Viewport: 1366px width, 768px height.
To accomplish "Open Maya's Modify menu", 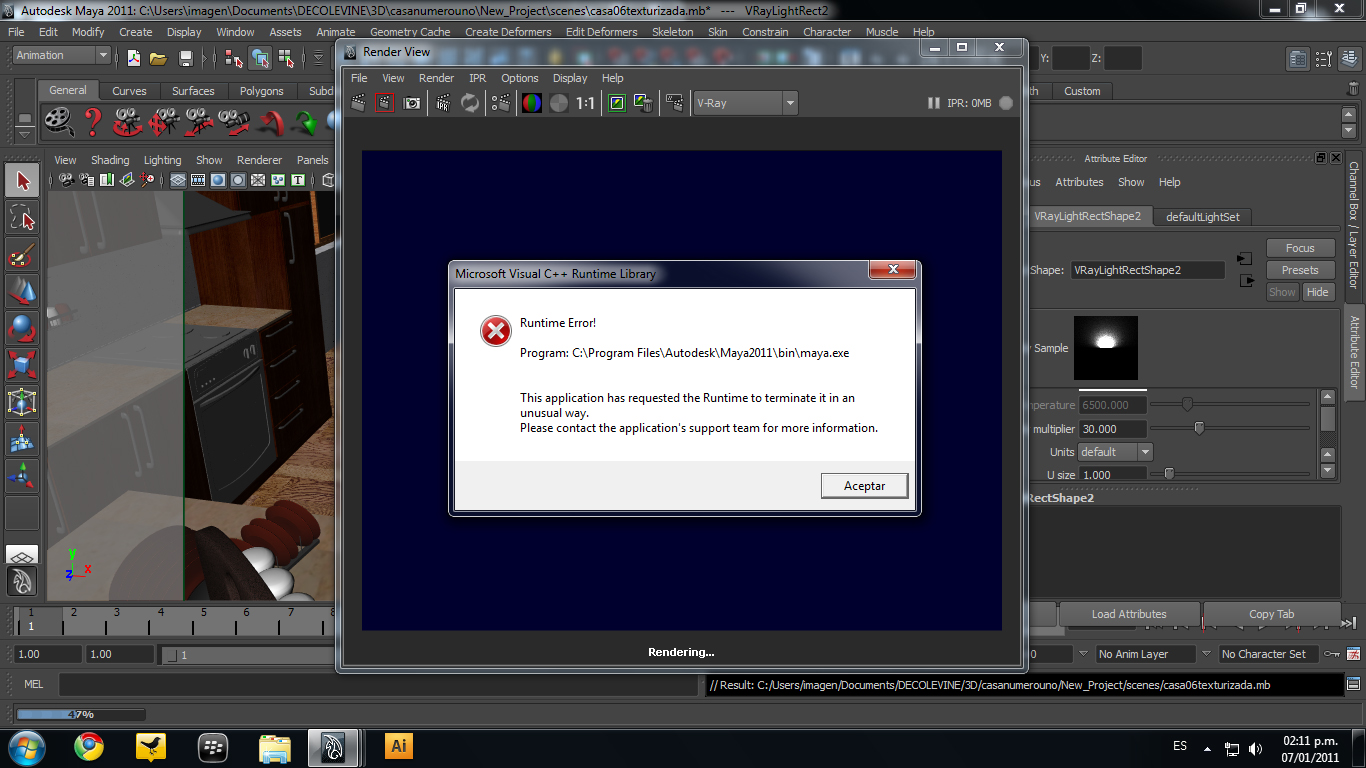I will coord(88,32).
